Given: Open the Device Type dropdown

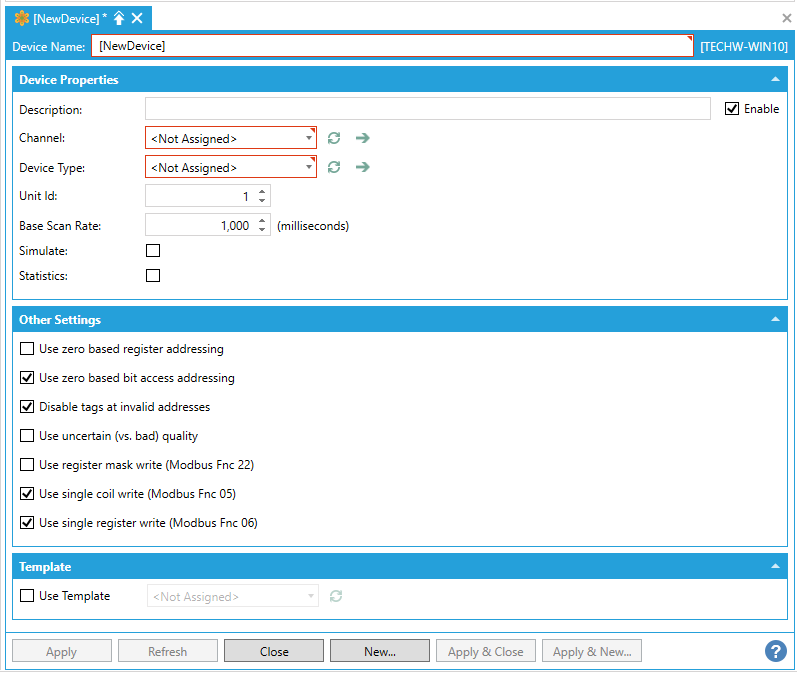Looking at the screenshot, I should coord(231,167).
